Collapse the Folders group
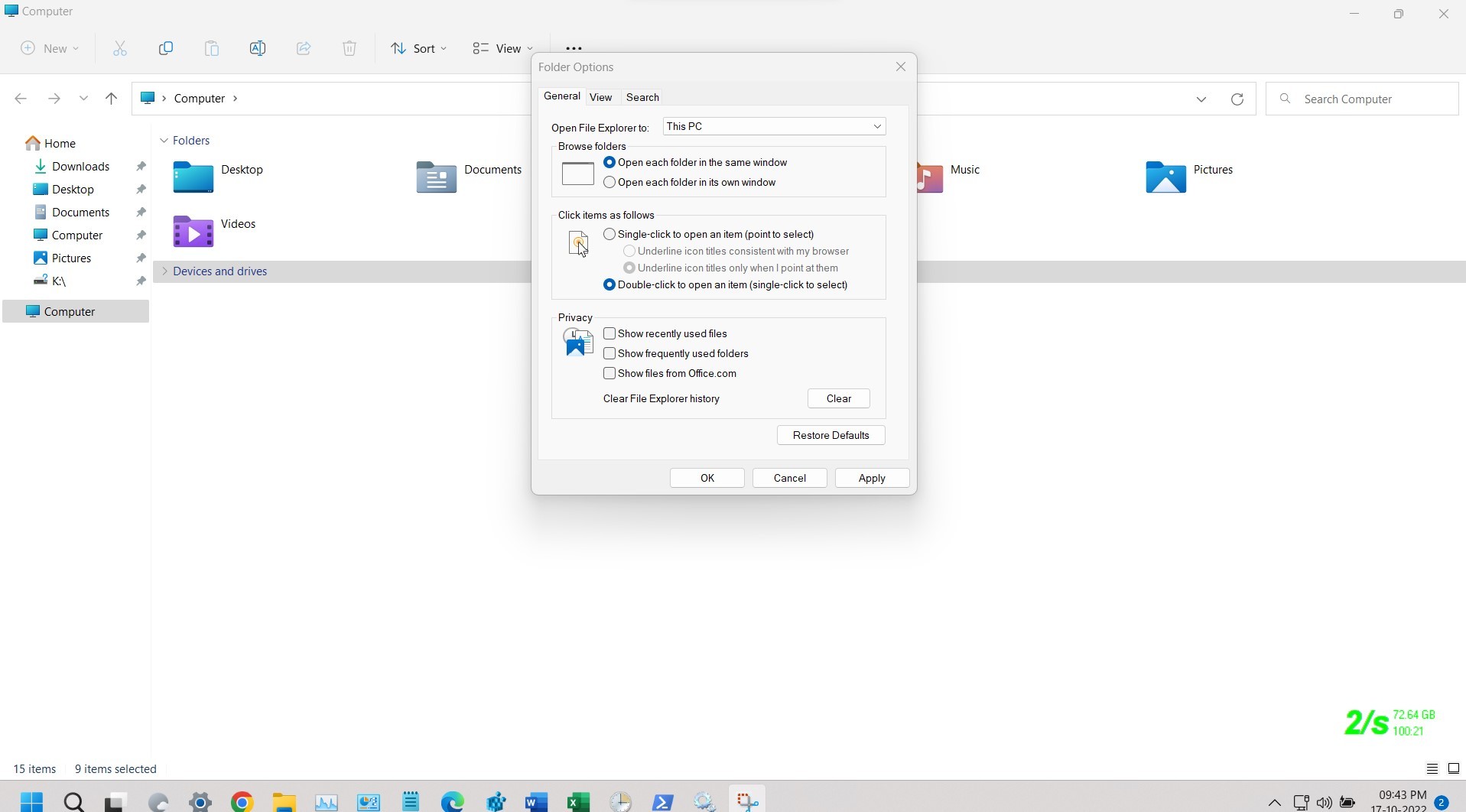The width and height of the screenshot is (1466, 812). [x=164, y=141]
